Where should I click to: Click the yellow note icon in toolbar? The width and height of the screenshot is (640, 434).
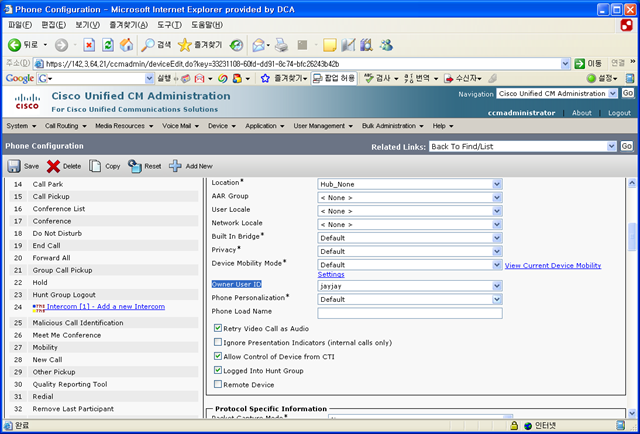click(329, 45)
